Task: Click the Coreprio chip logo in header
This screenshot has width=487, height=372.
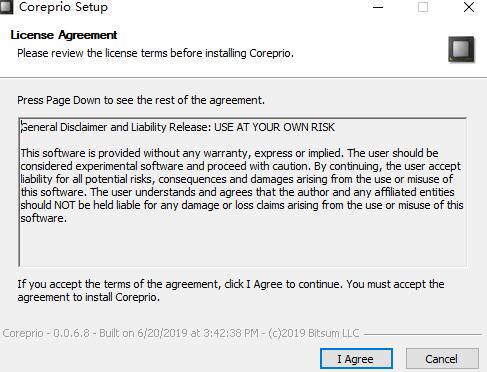Action: (x=461, y=49)
